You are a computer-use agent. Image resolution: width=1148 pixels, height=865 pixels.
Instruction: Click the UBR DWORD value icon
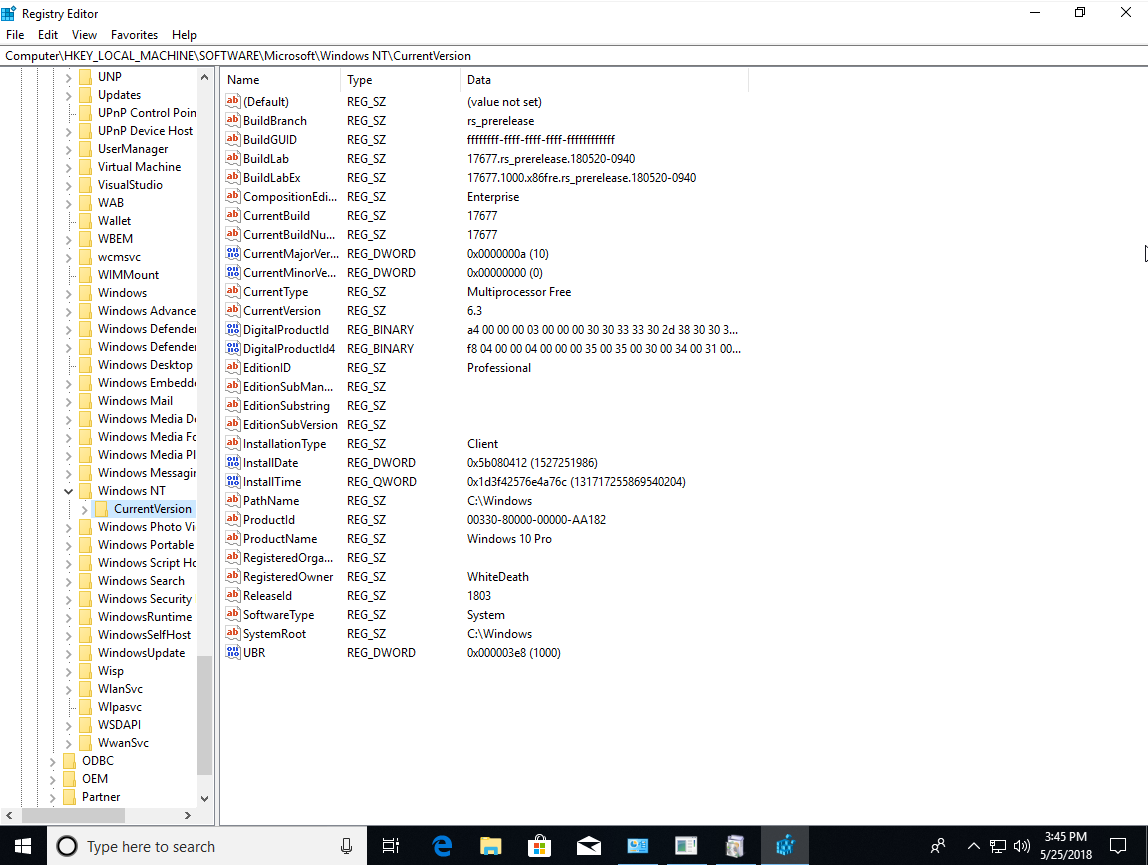tap(233, 652)
